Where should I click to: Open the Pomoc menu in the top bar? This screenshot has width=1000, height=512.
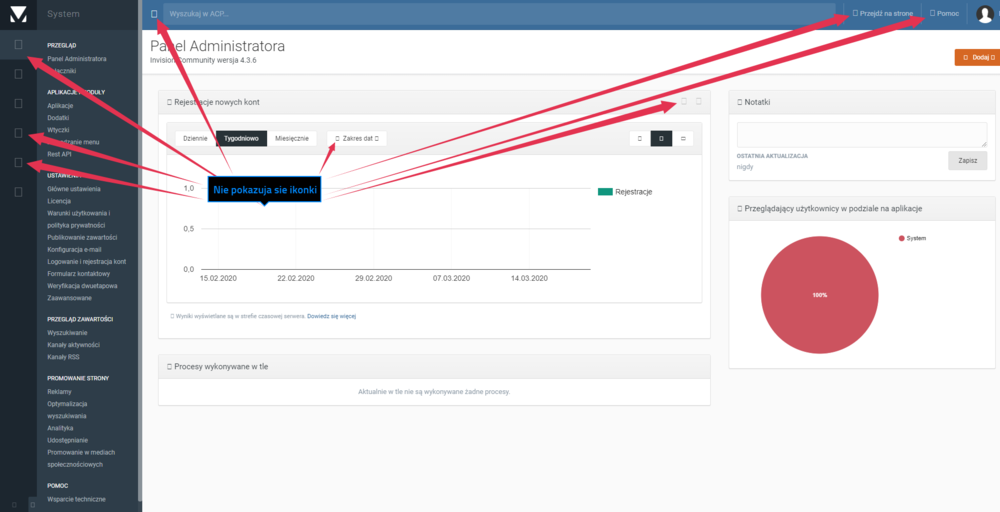coord(943,14)
